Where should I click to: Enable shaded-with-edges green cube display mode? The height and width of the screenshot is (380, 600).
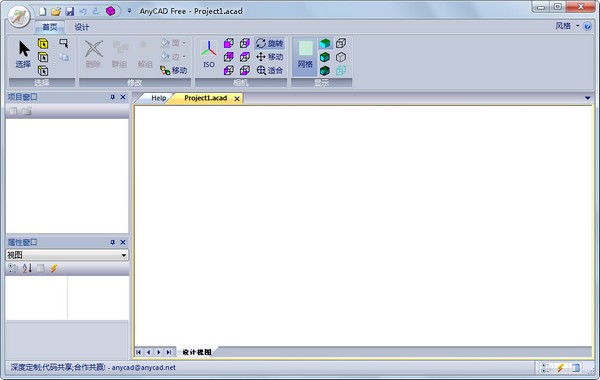(x=325, y=57)
